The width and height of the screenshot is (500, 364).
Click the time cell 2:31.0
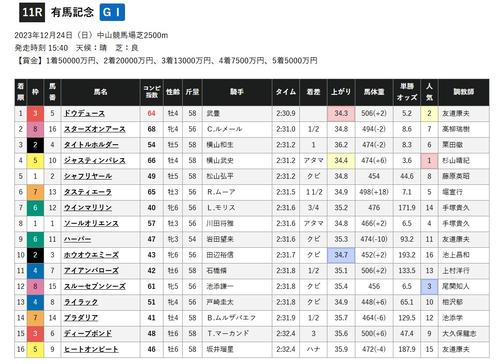coord(286,129)
